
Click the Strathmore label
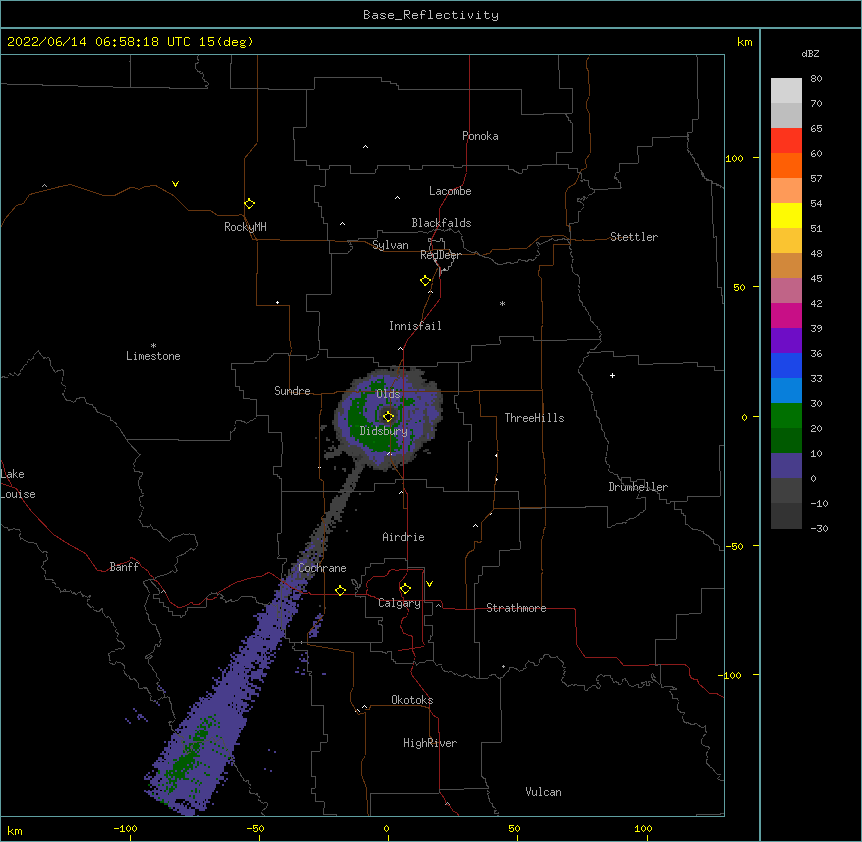coord(516,608)
